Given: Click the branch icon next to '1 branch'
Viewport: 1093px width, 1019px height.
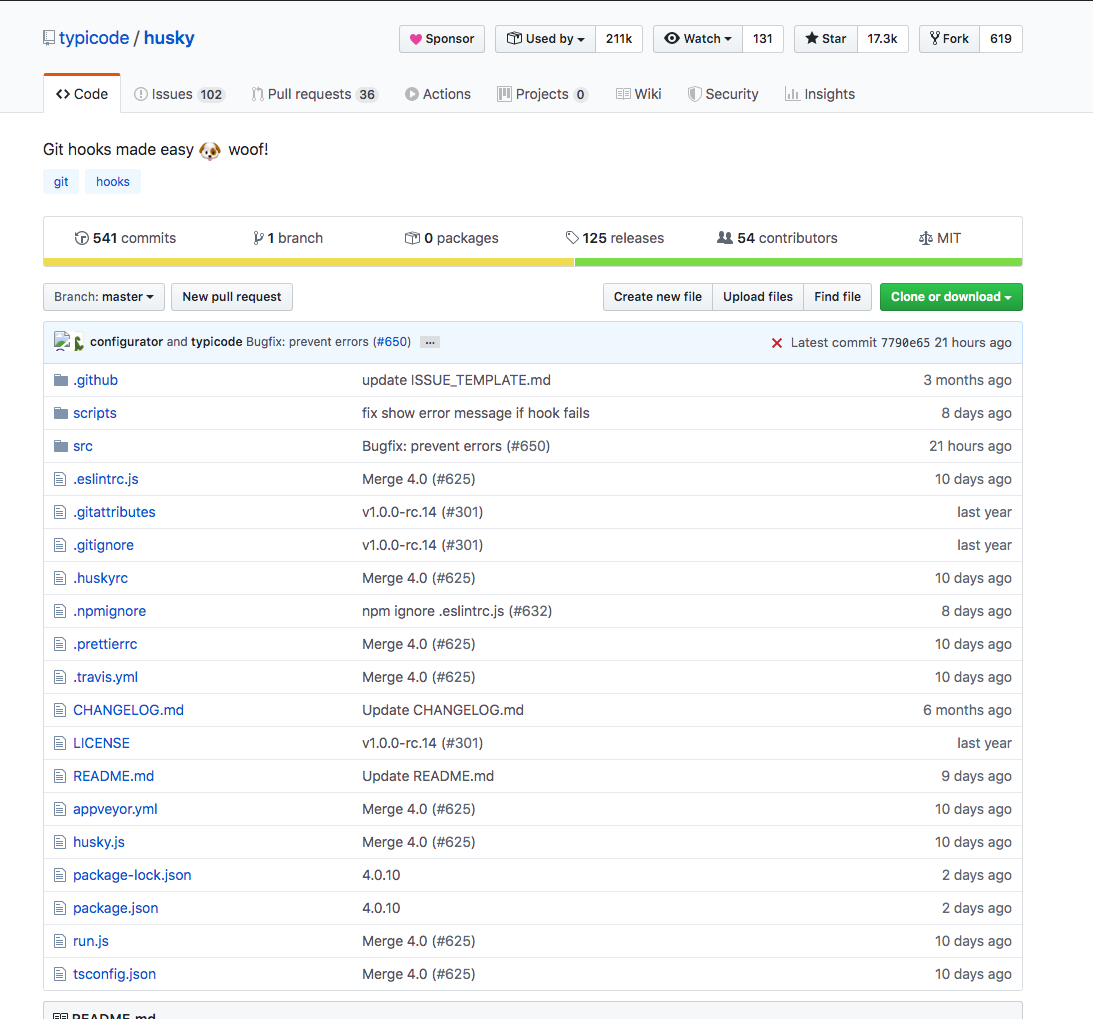Looking at the screenshot, I should (259, 238).
